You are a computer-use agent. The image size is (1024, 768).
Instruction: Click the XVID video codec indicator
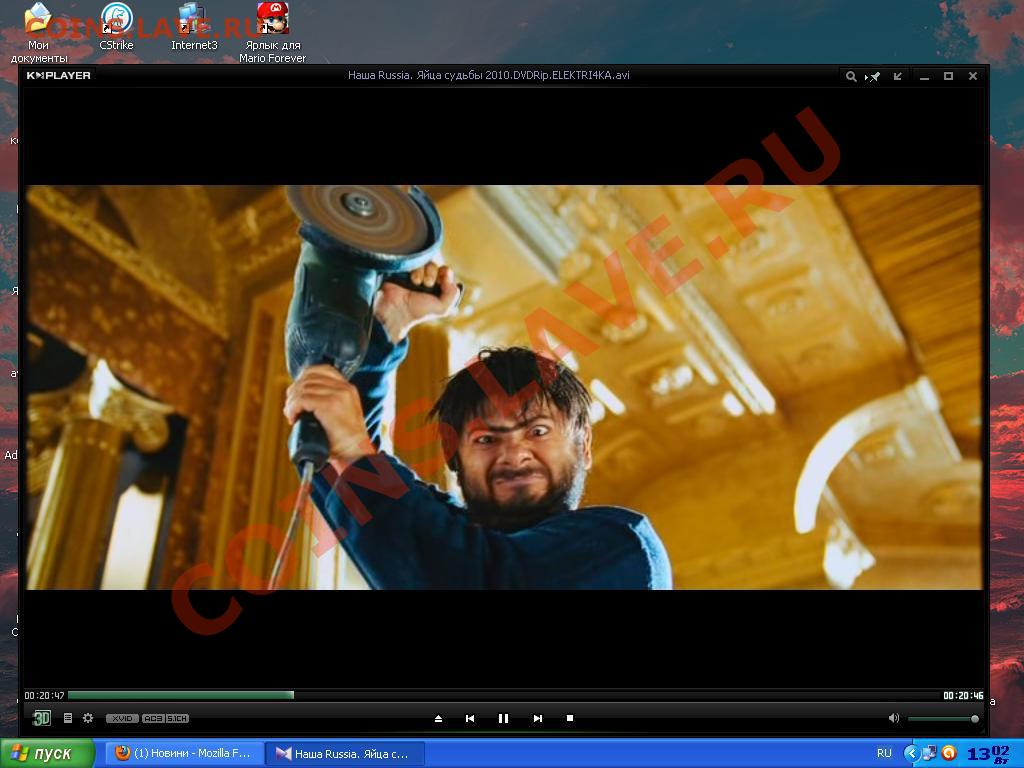[x=122, y=718]
